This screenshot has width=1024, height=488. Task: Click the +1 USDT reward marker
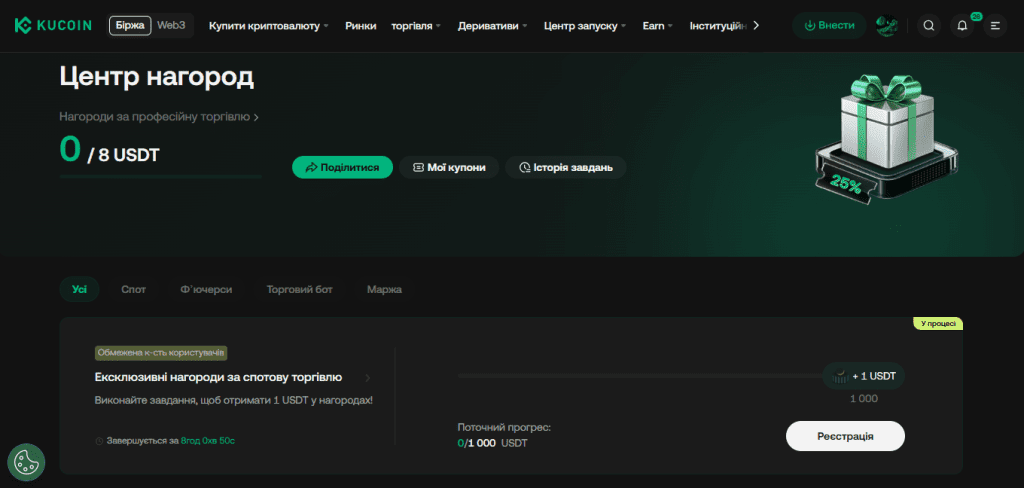pos(863,376)
